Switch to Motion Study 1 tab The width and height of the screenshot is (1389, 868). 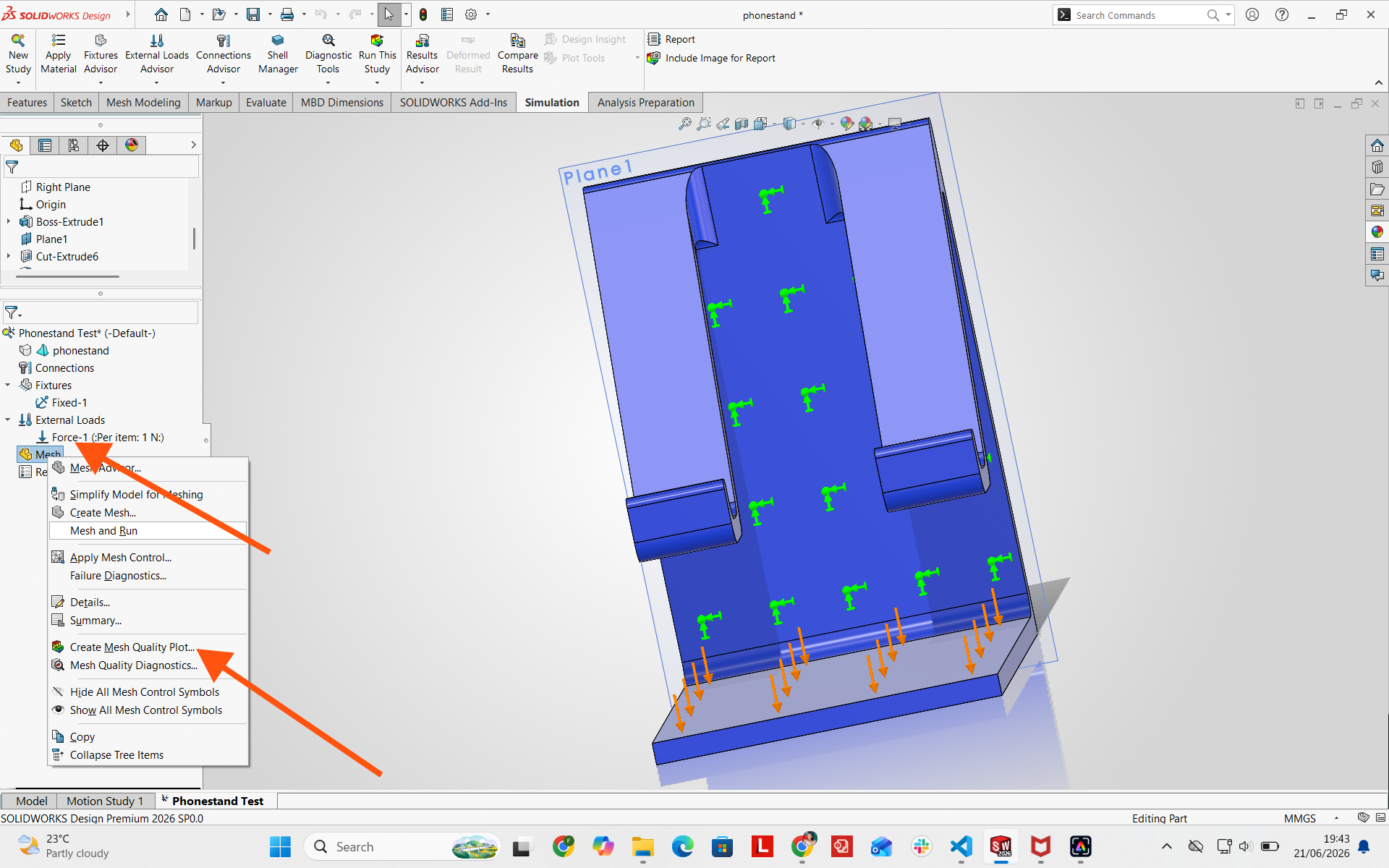pyautogui.click(x=105, y=801)
